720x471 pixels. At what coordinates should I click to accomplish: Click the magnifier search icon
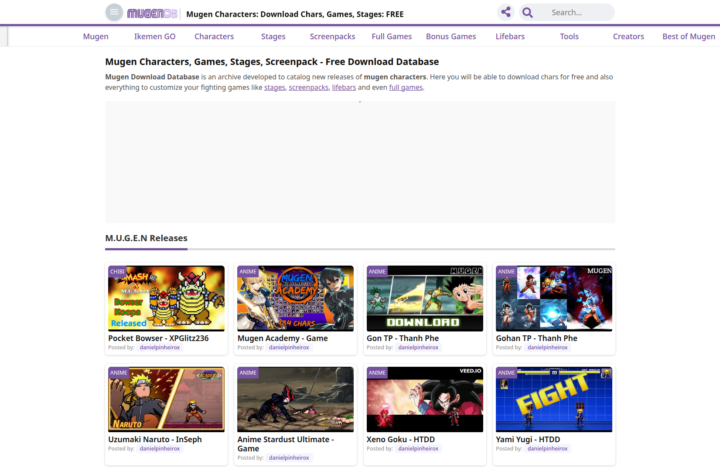click(528, 12)
